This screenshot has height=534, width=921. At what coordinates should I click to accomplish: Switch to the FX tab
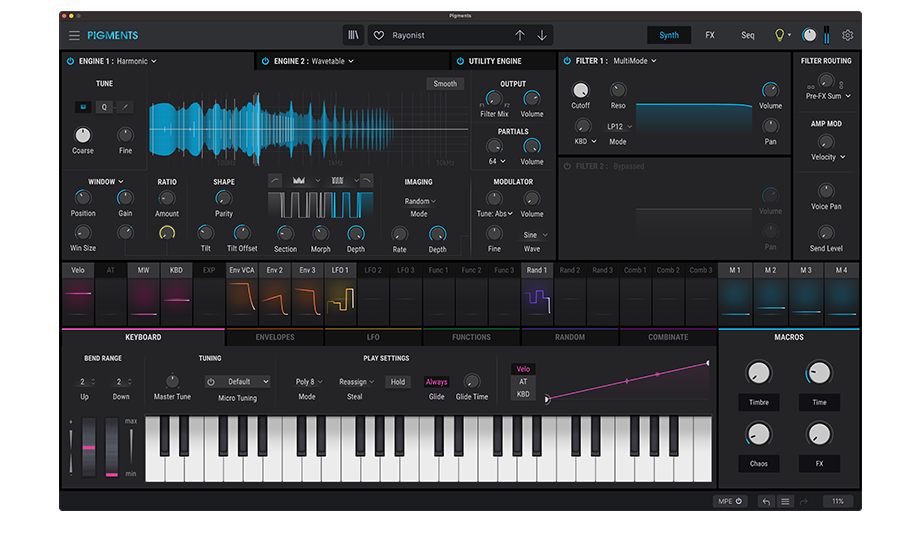(x=710, y=35)
